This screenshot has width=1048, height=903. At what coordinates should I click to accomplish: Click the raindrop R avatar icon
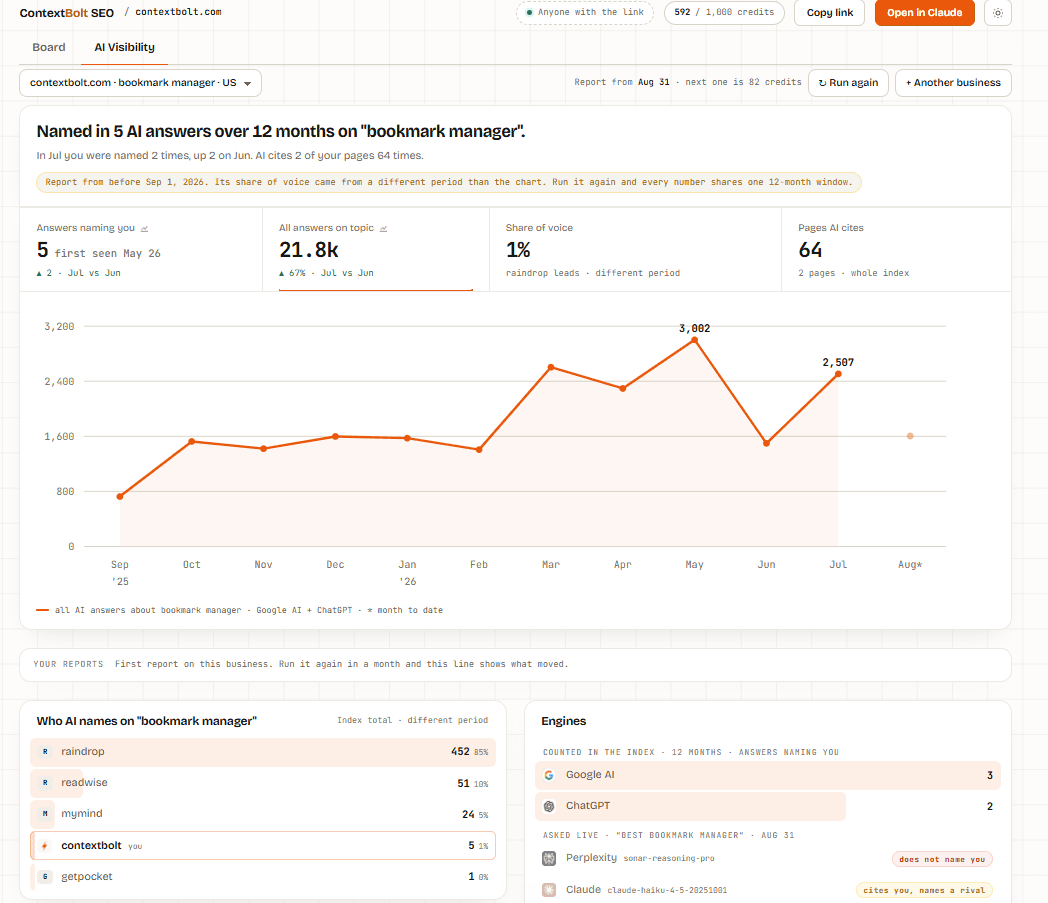point(45,751)
